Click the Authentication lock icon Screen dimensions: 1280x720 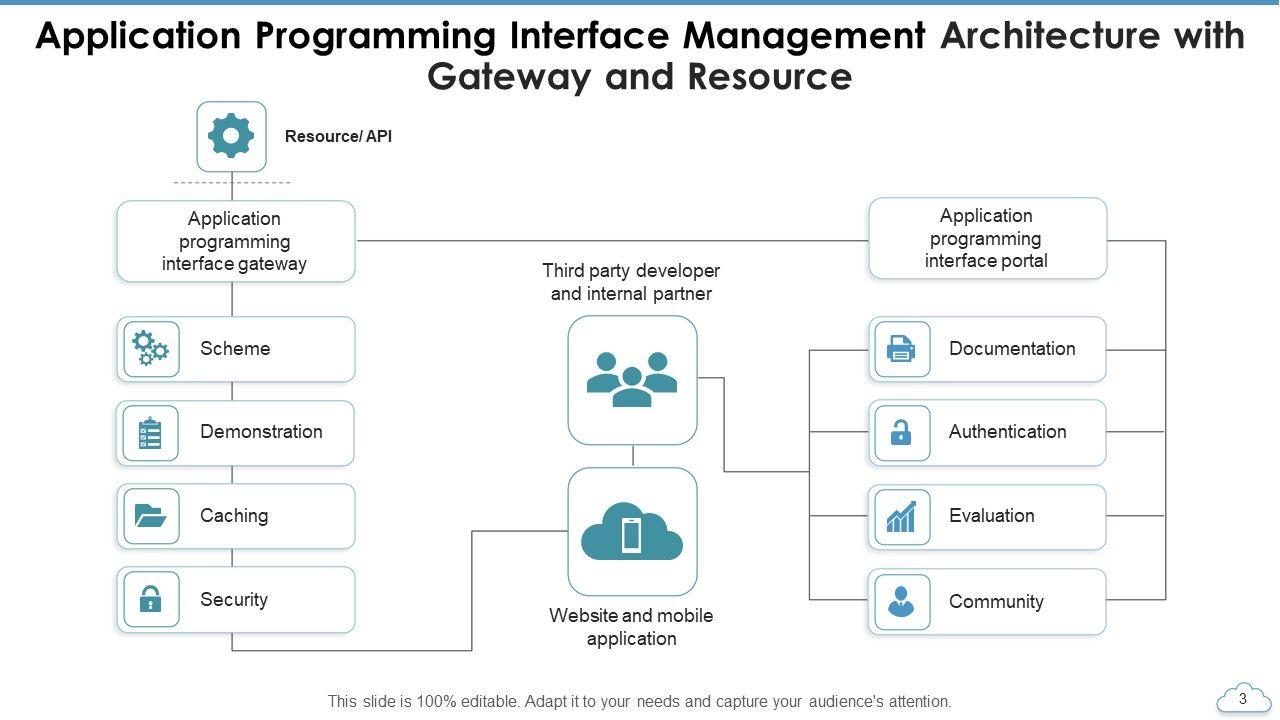[x=901, y=433]
